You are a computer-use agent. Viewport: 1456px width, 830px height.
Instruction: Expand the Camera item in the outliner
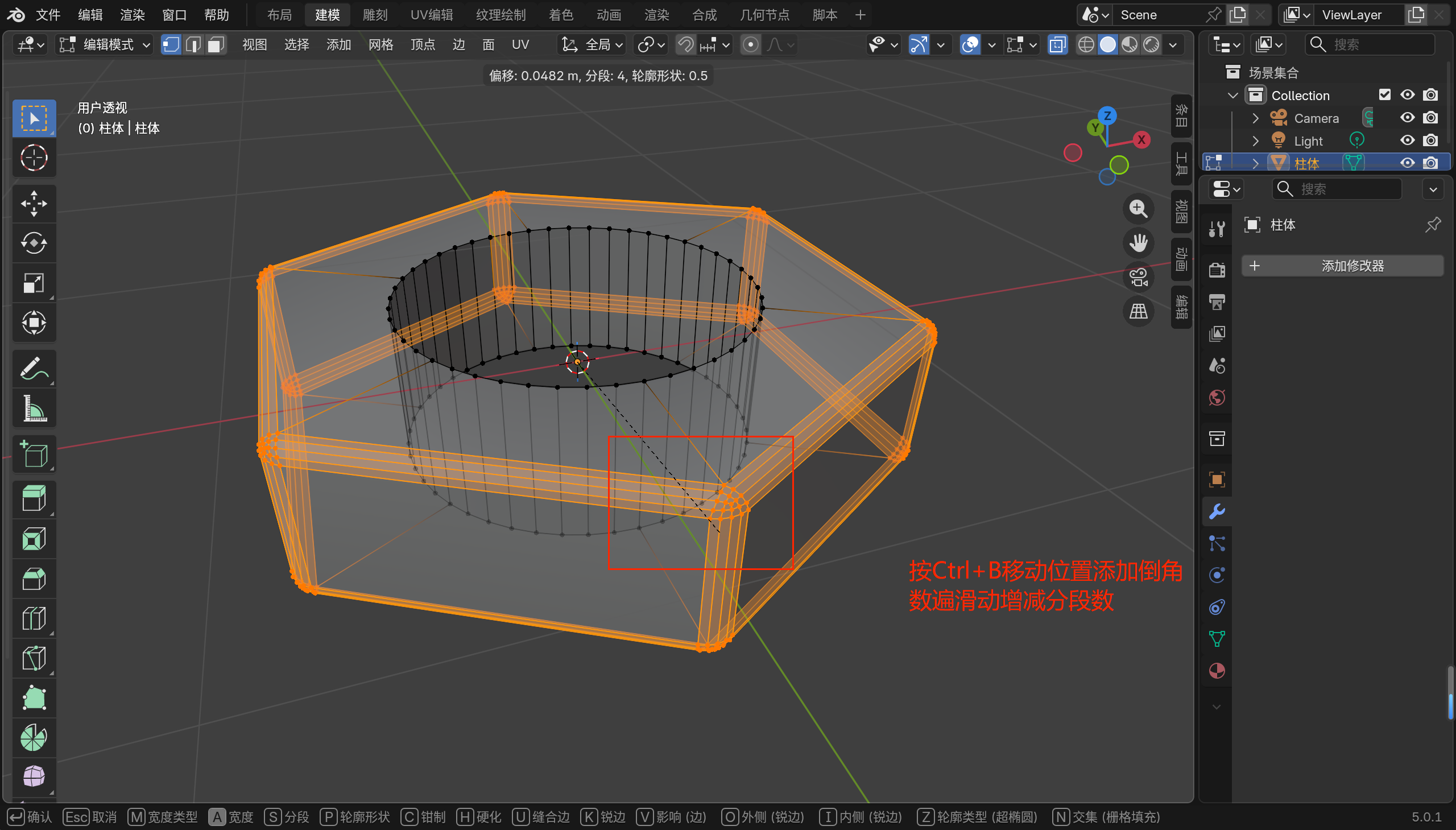(1255, 118)
